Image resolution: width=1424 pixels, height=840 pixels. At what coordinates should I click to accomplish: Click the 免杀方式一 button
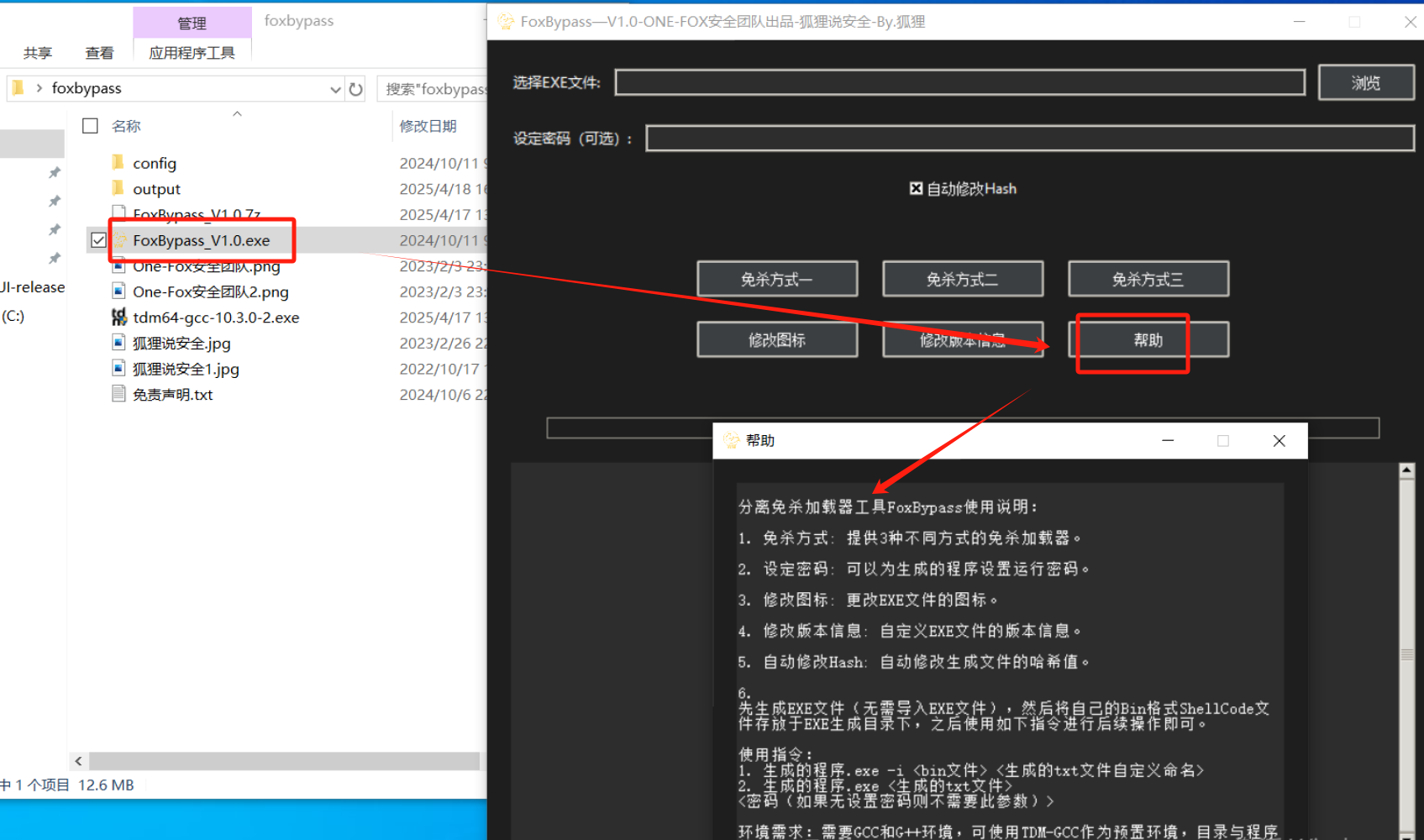tap(777, 279)
